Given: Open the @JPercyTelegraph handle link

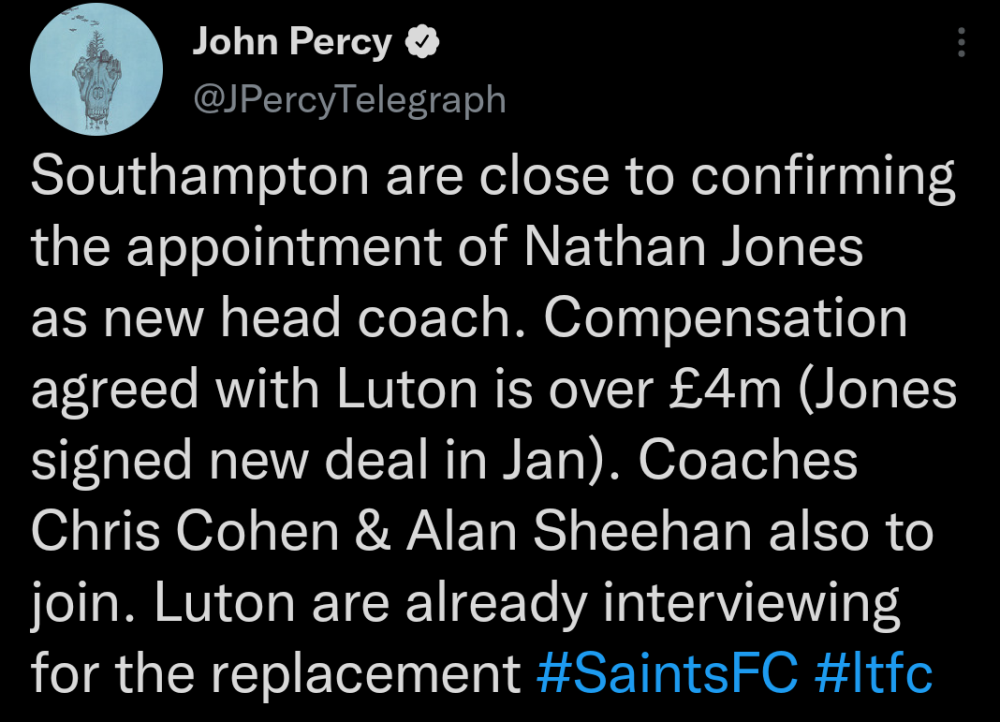Looking at the screenshot, I should pos(348,98).
